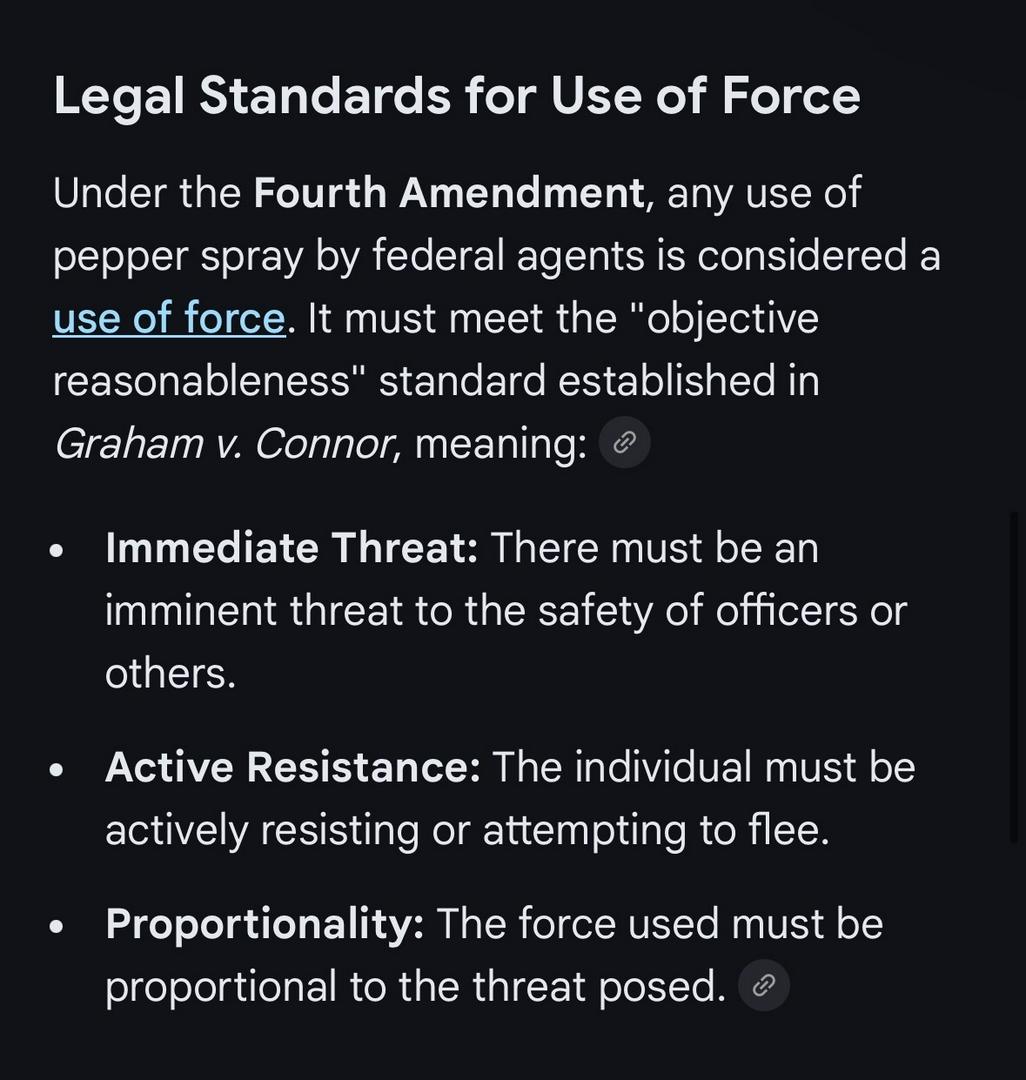Click the text "safety of officers or"

(x=721, y=611)
